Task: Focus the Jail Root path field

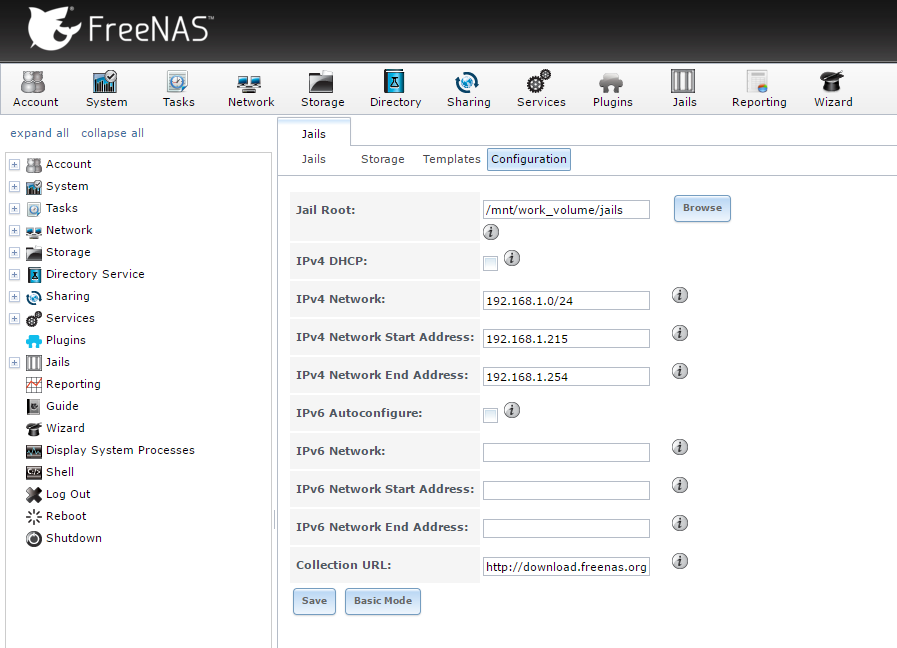Action: [566, 209]
